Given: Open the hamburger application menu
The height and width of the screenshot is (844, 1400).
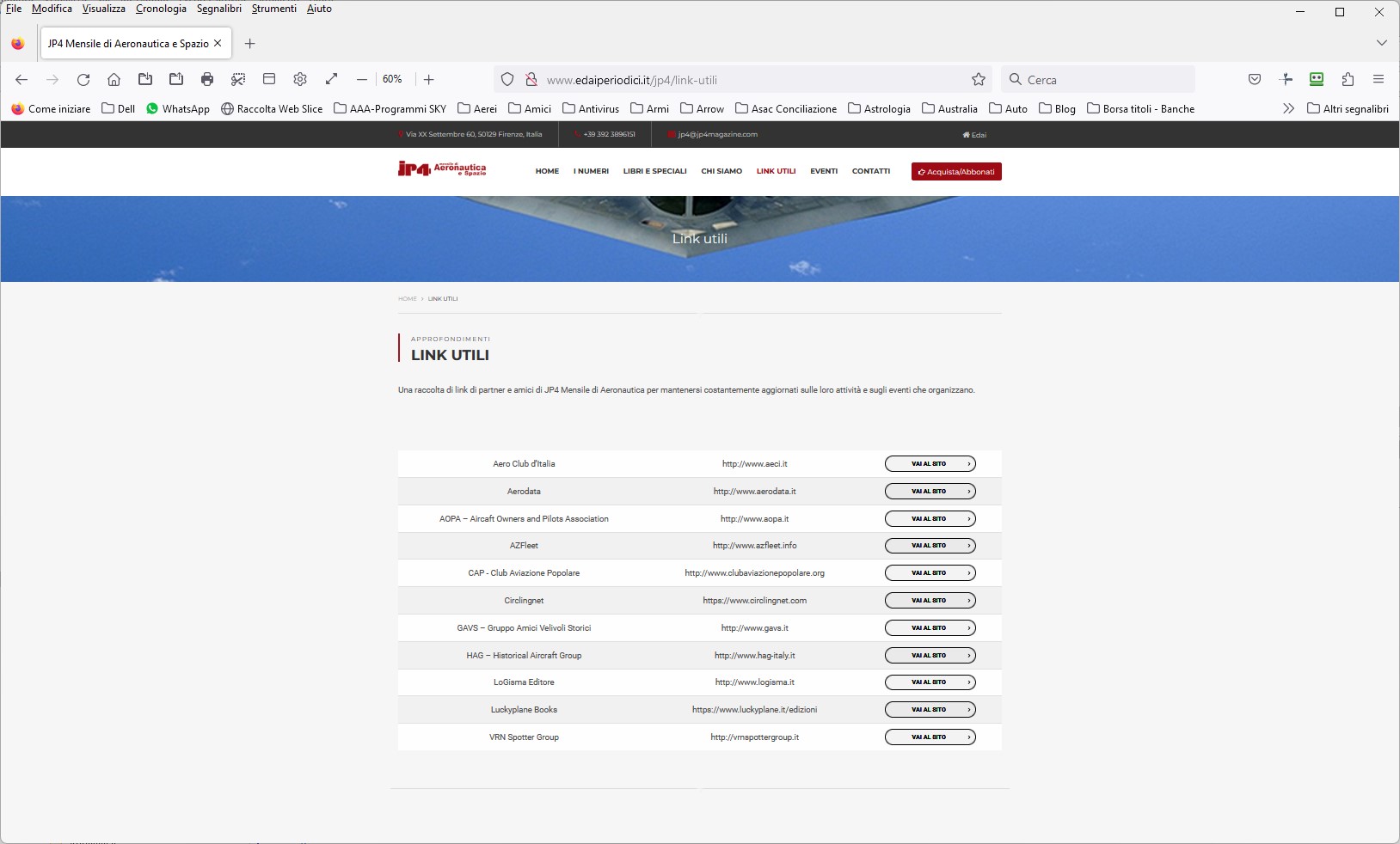Looking at the screenshot, I should pyautogui.click(x=1379, y=79).
